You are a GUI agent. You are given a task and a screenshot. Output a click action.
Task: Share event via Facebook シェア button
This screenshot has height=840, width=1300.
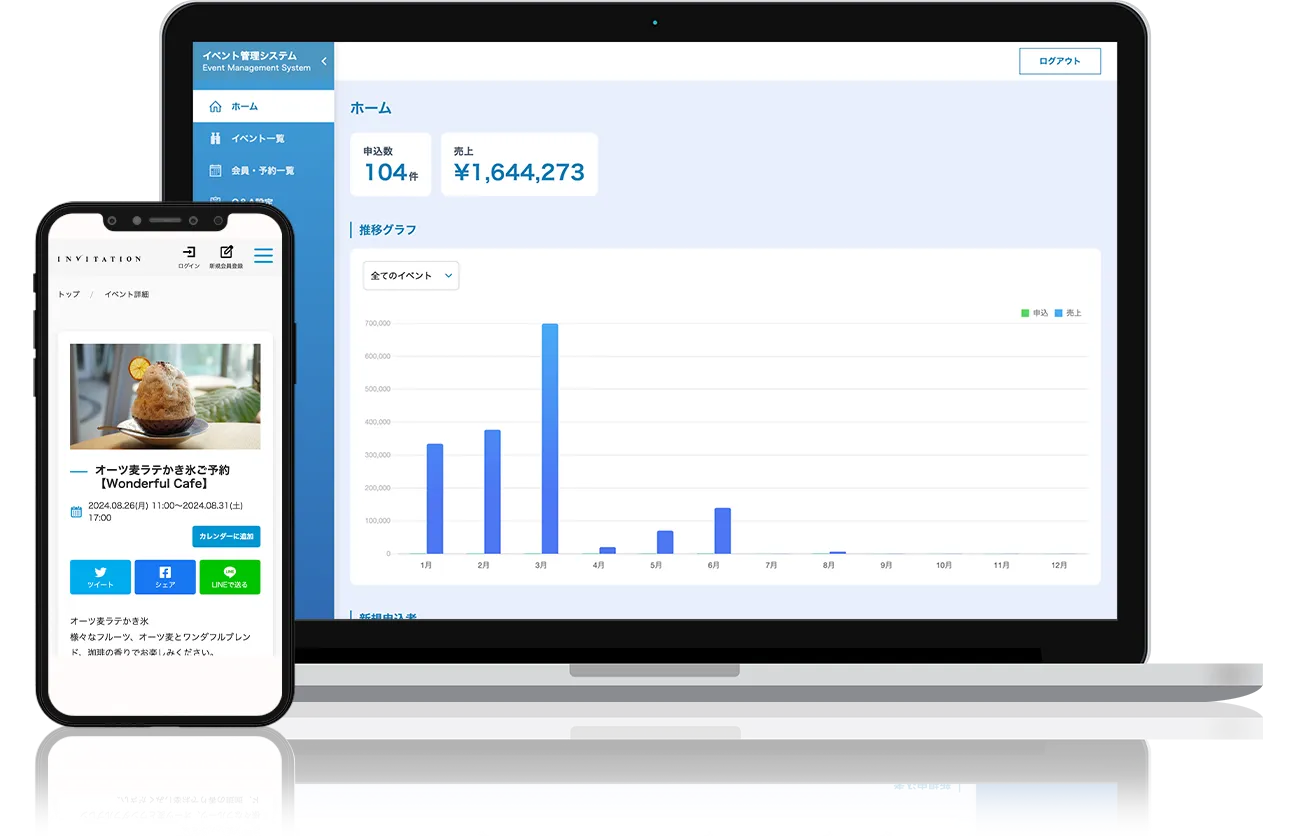(165, 577)
